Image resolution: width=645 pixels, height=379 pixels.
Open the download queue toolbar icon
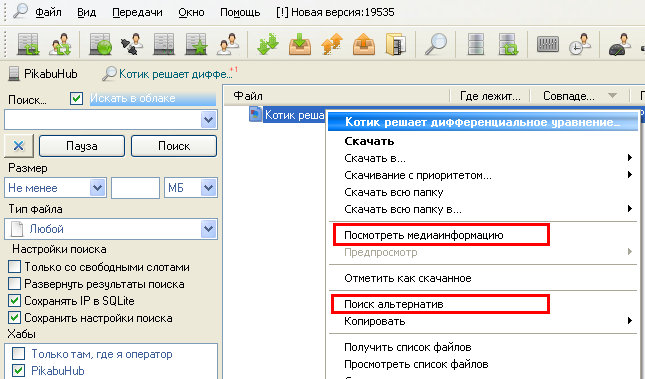(x=268, y=44)
